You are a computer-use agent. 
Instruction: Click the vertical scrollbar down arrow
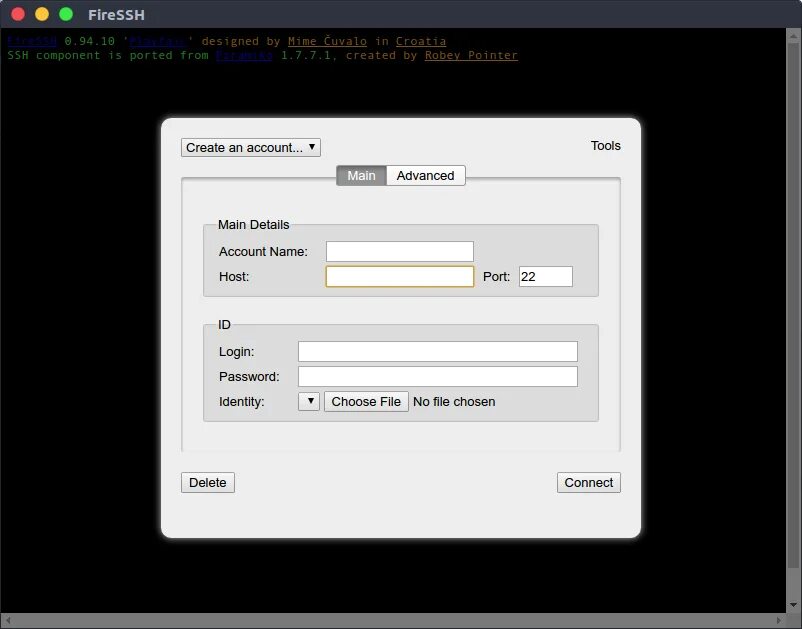click(x=793, y=604)
